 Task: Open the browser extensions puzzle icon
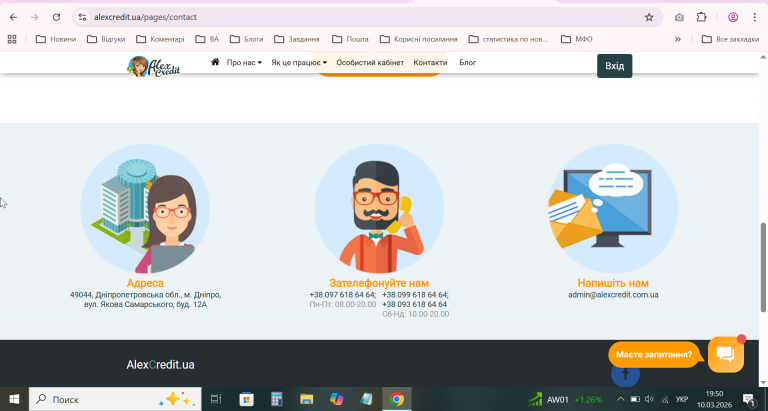point(701,17)
